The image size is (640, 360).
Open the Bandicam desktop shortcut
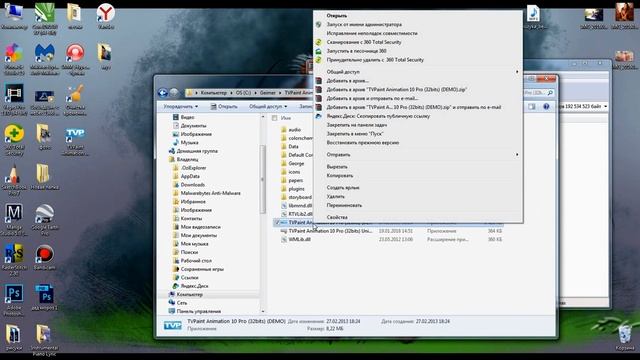click(x=45, y=257)
